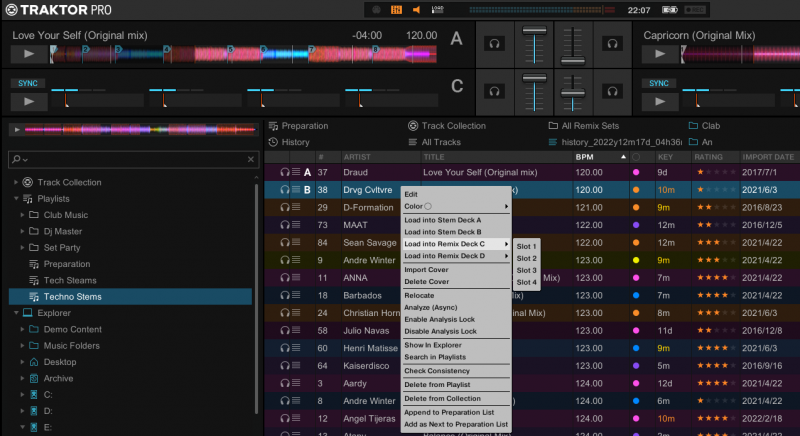Collapse the Explorer tree node
Image resolution: width=800 pixels, height=436 pixels.
(16, 313)
